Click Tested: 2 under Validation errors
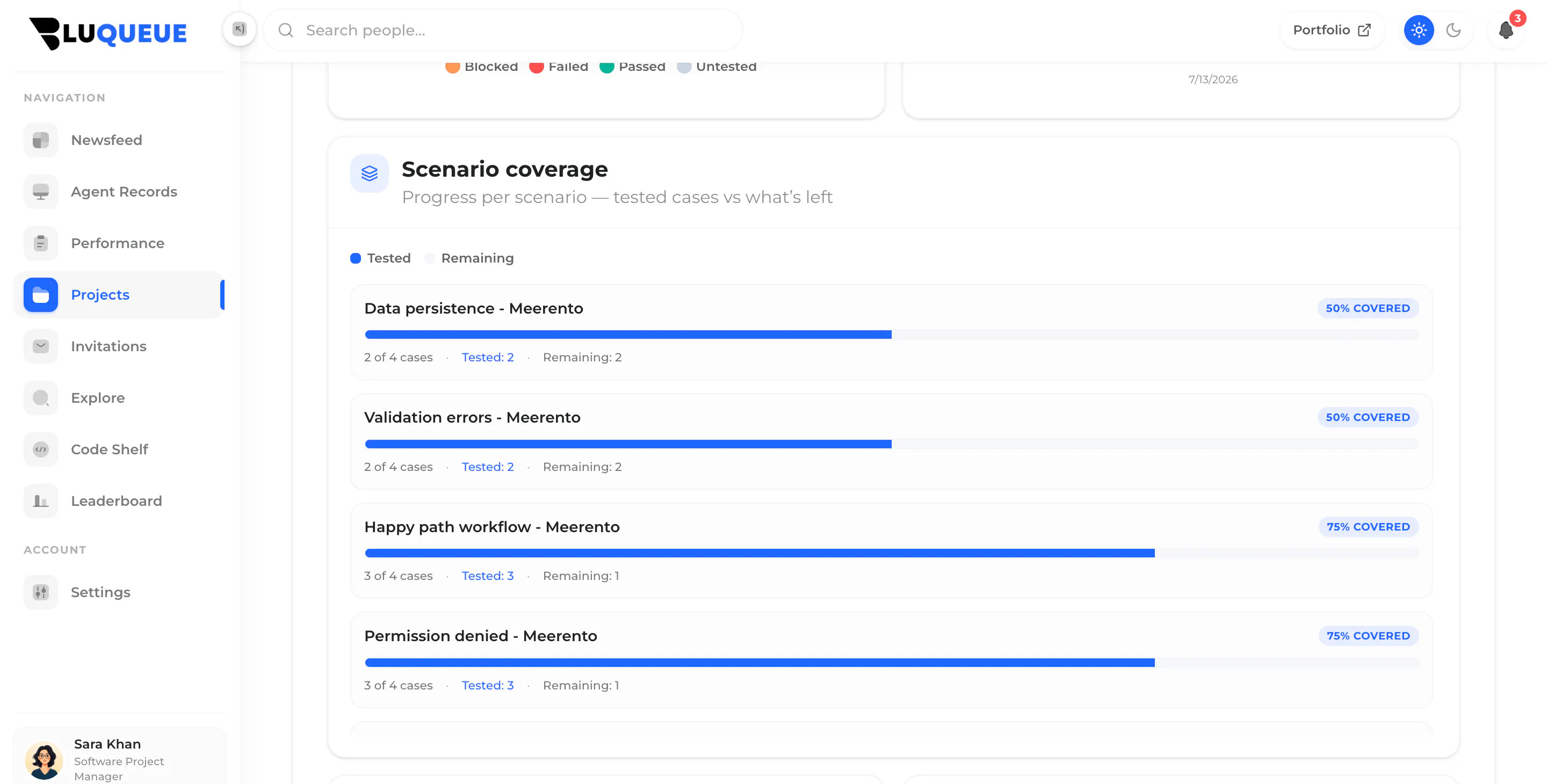 tap(488, 467)
